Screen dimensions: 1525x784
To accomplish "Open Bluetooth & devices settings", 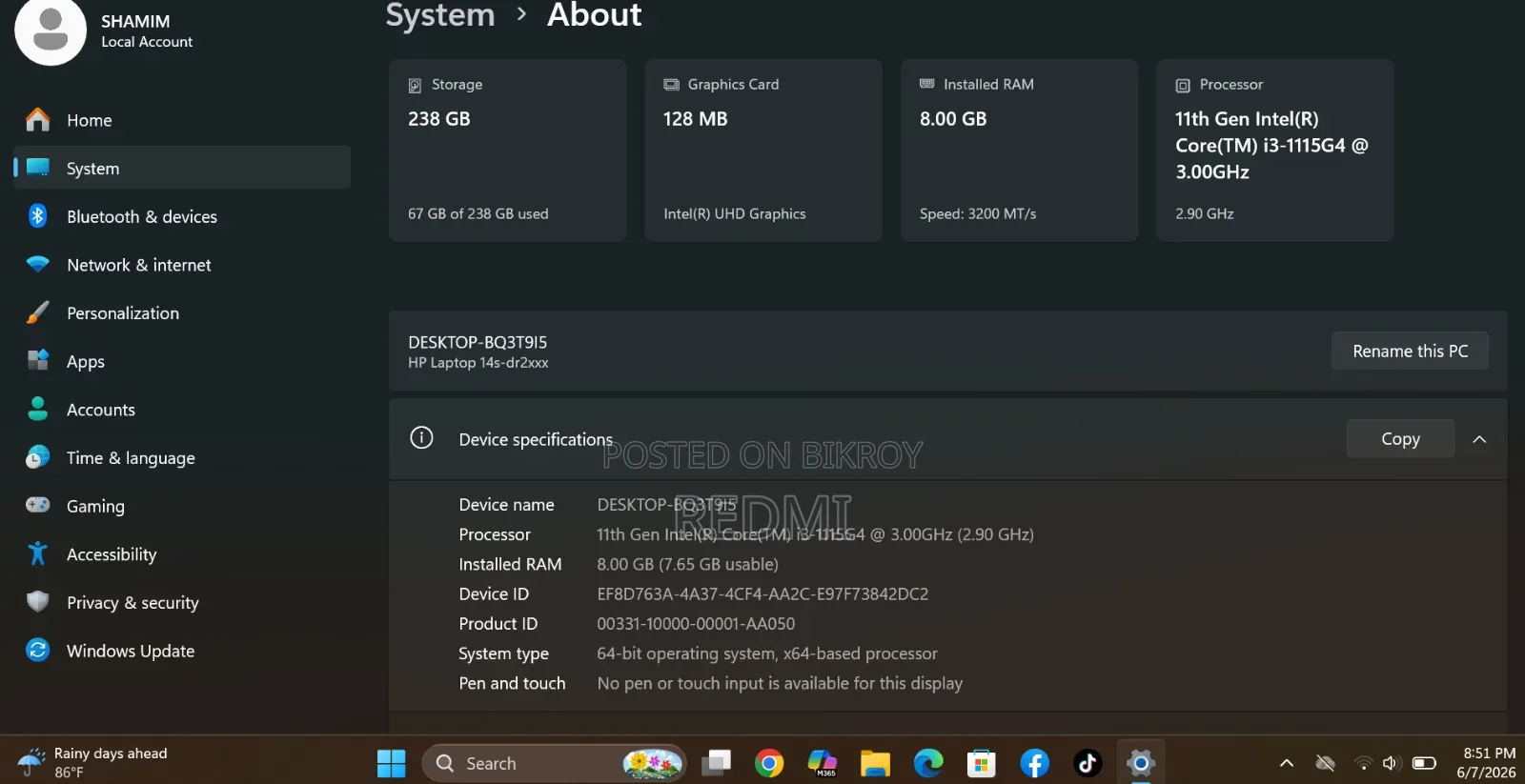I will (x=181, y=216).
